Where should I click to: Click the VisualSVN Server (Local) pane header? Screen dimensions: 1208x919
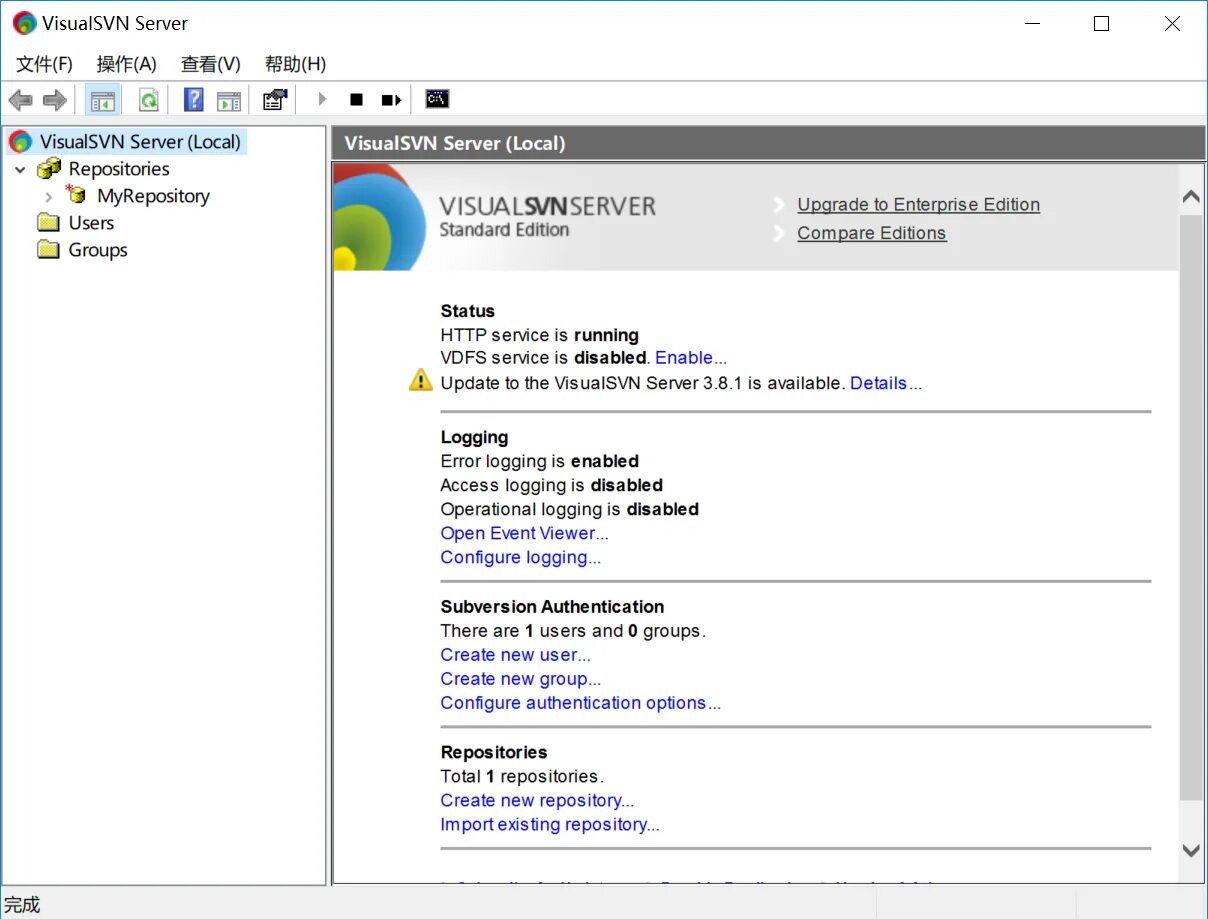click(768, 143)
